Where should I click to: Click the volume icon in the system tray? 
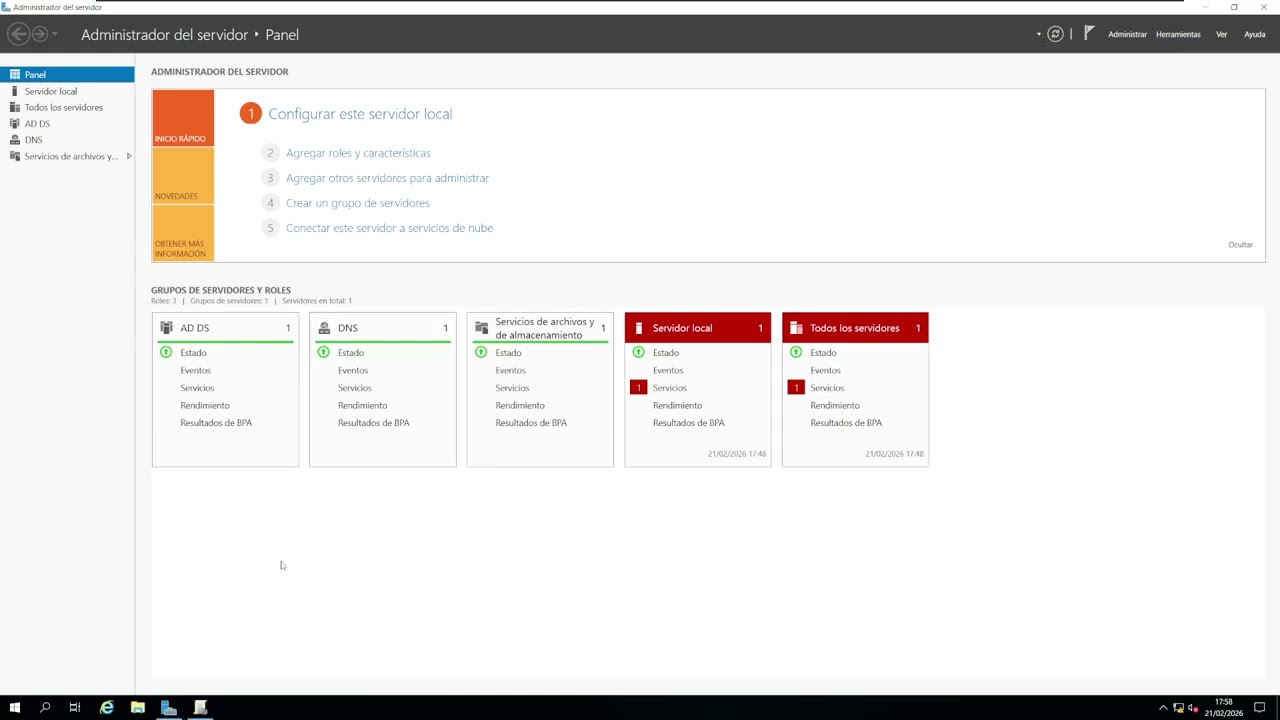(1193, 708)
